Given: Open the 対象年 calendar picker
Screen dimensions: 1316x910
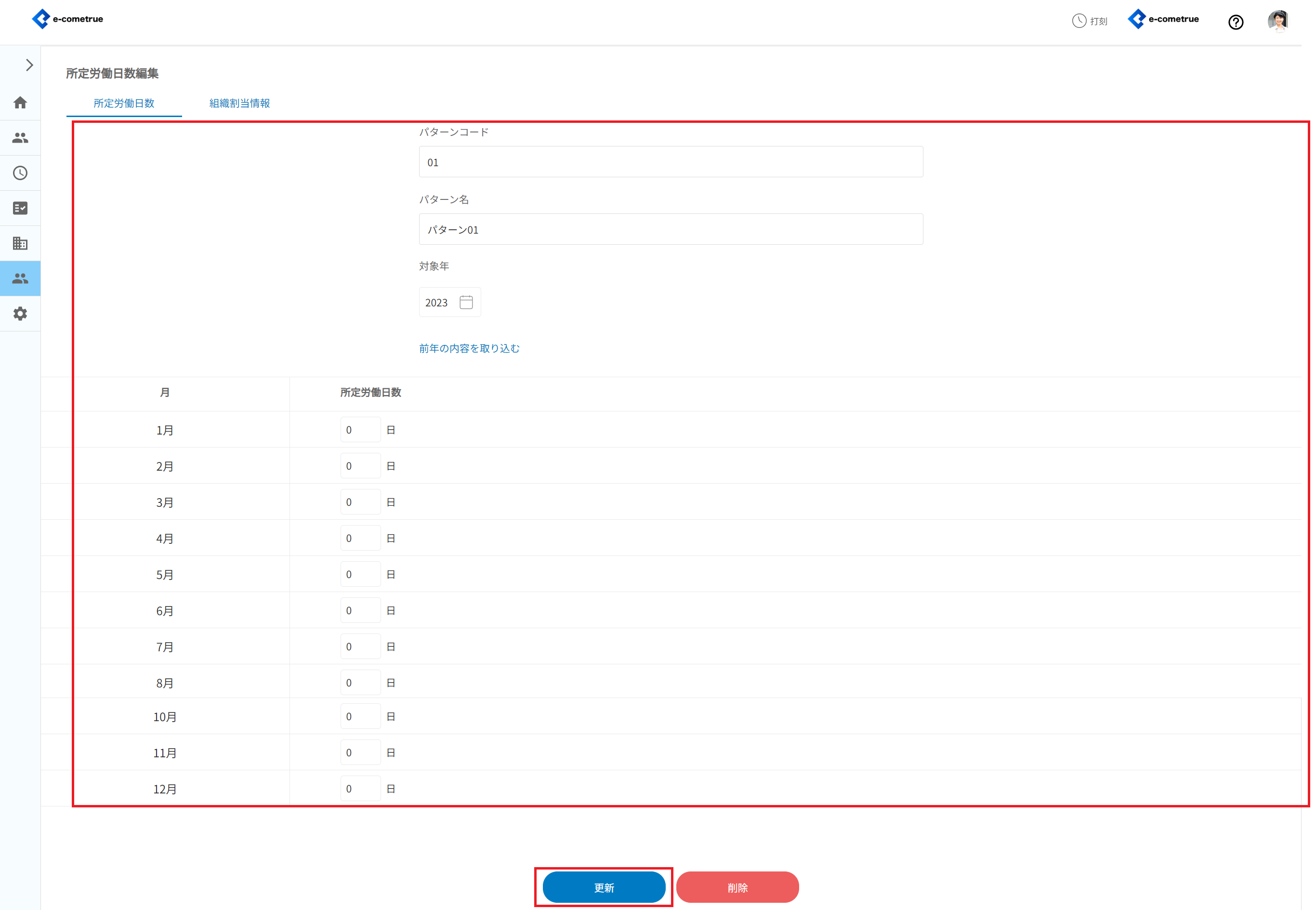Looking at the screenshot, I should coord(466,302).
